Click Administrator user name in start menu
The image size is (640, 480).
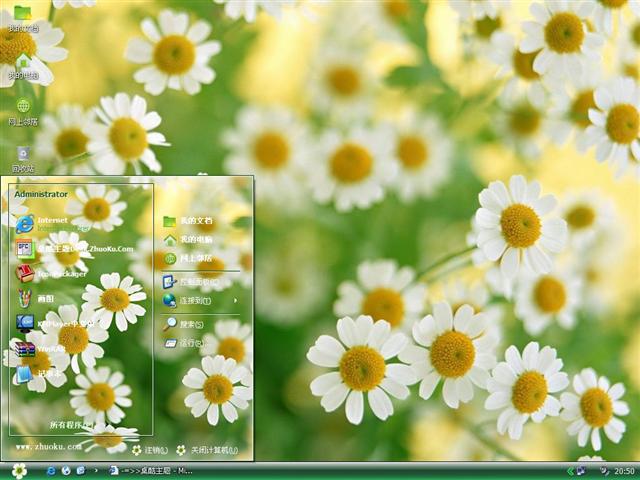[41, 194]
